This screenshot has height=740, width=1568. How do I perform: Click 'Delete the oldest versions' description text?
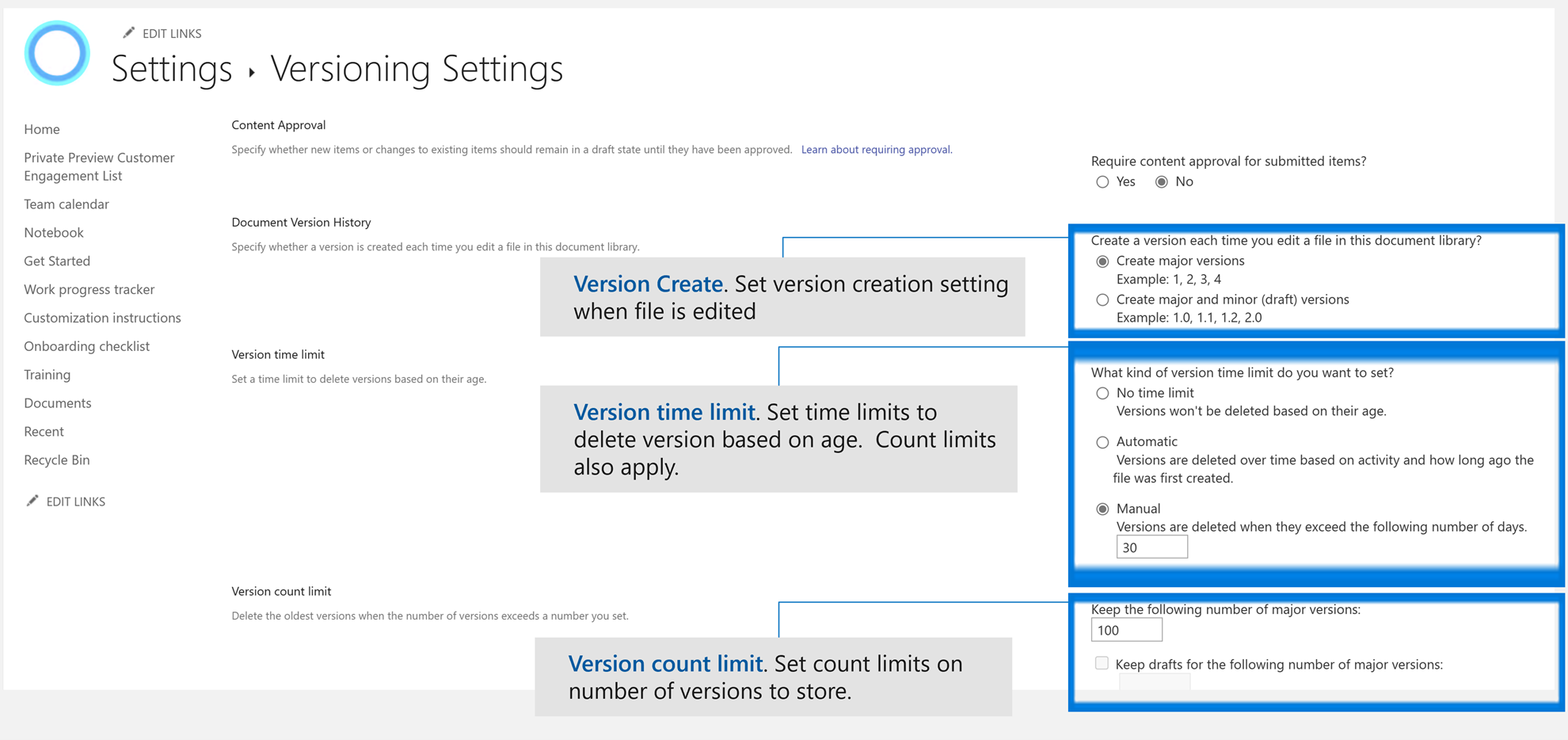(430, 616)
